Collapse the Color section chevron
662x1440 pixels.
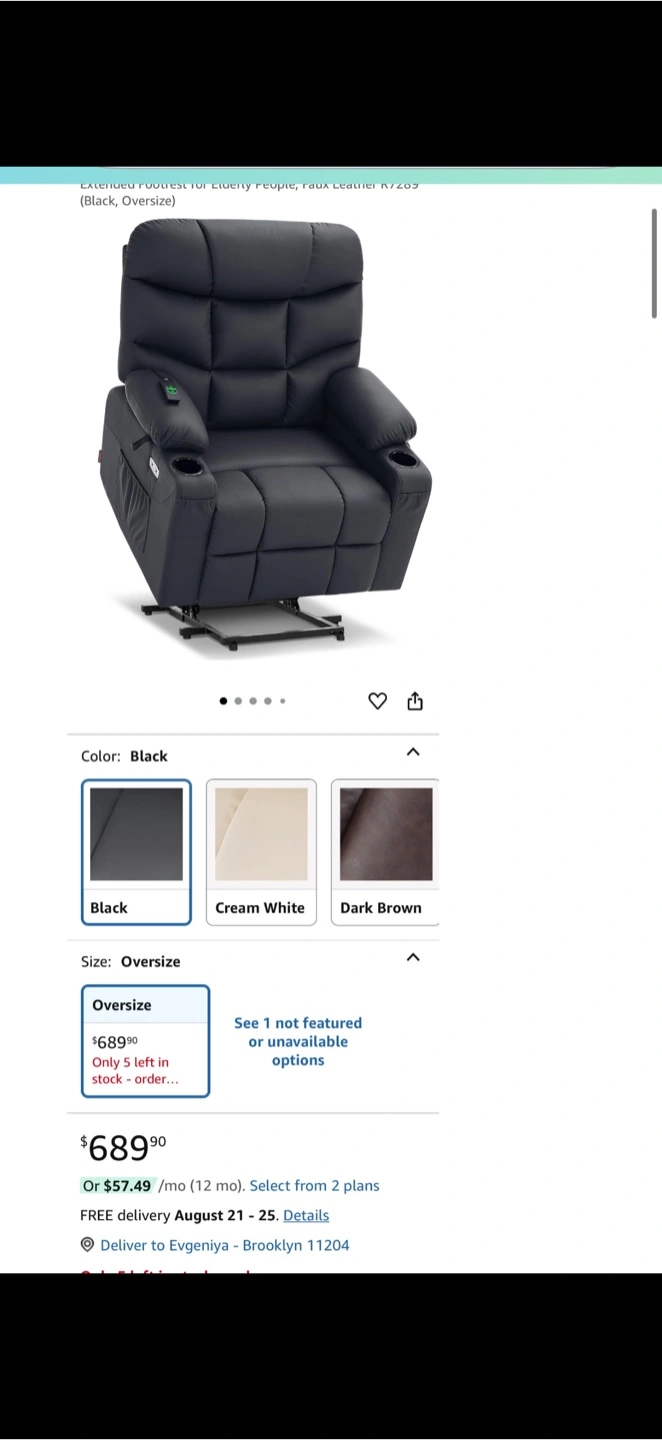pyautogui.click(x=413, y=752)
